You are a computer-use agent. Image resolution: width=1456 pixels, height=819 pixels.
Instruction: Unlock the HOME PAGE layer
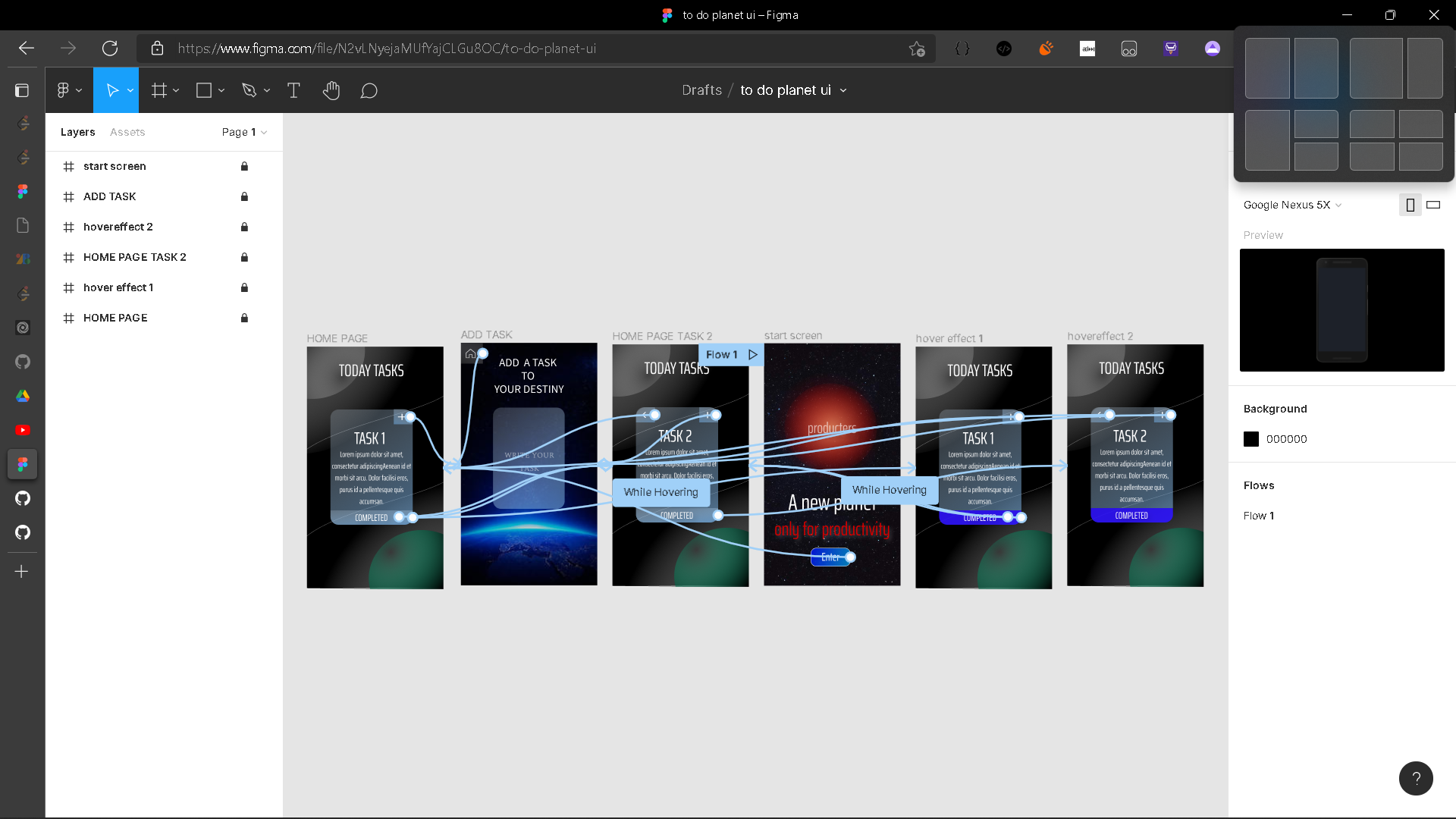pos(244,318)
